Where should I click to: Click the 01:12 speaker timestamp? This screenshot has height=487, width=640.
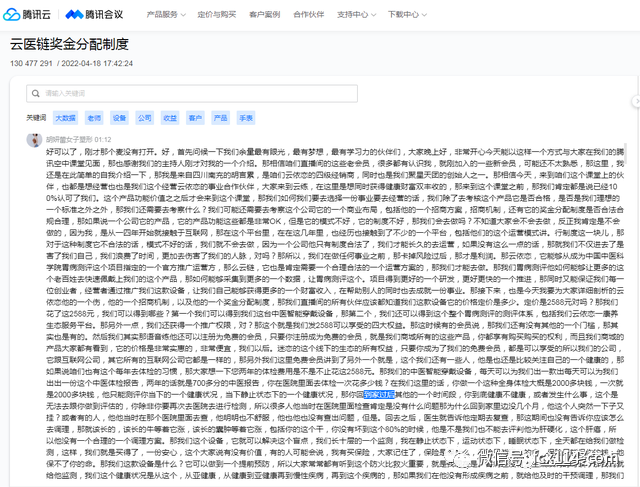click(103, 140)
